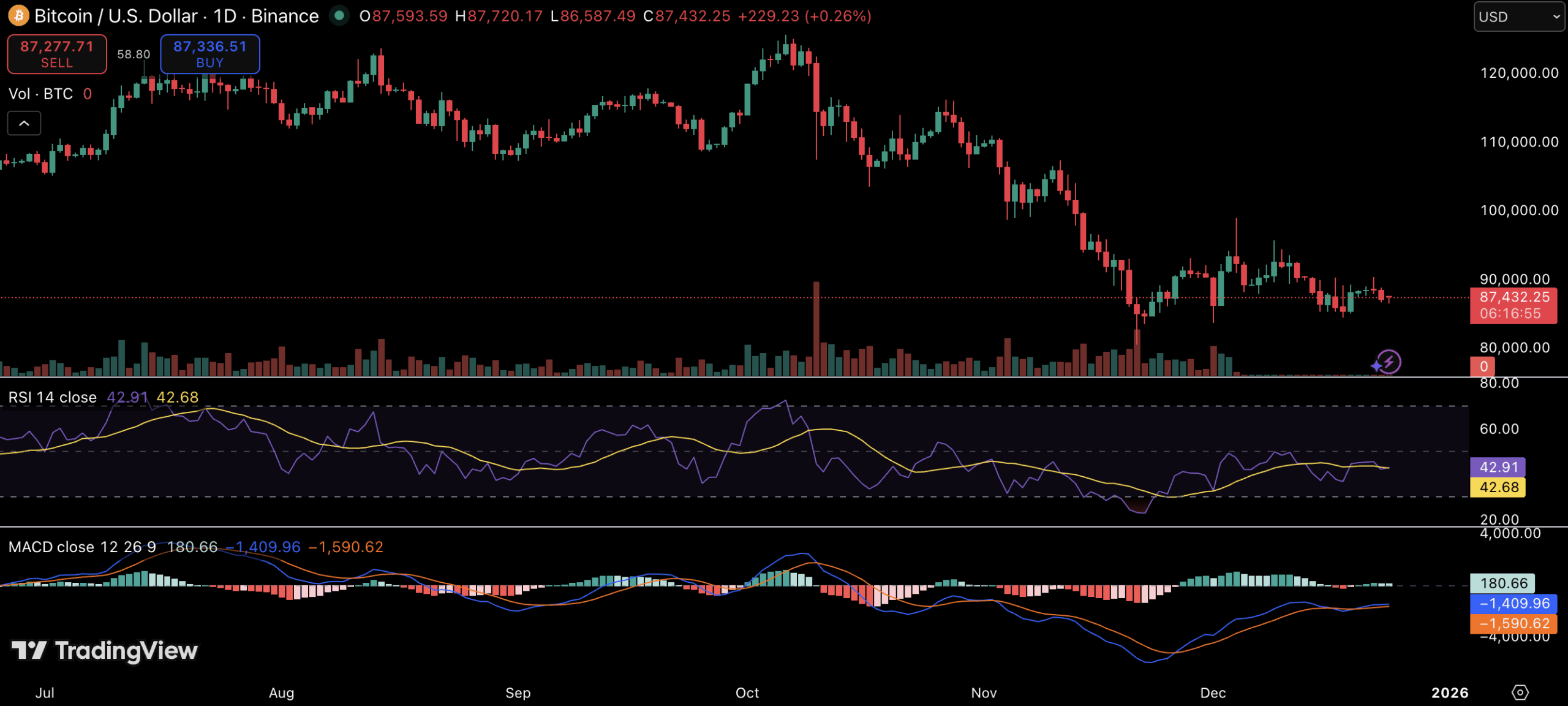Select the MACD close 12 26 9 legend
The height and width of the screenshot is (706, 1568).
[82, 547]
